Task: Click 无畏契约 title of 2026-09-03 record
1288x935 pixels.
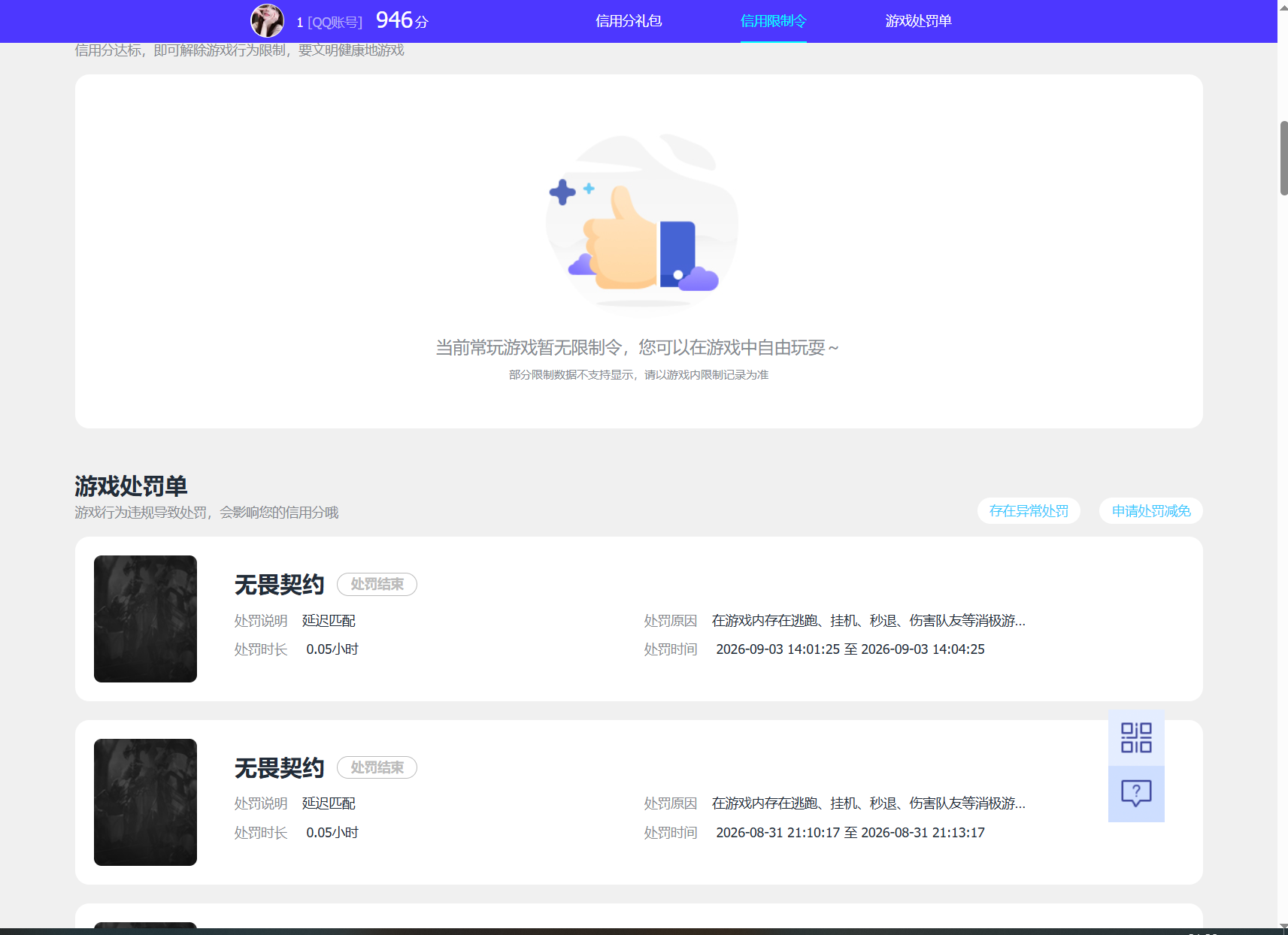Action: coord(279,585)
